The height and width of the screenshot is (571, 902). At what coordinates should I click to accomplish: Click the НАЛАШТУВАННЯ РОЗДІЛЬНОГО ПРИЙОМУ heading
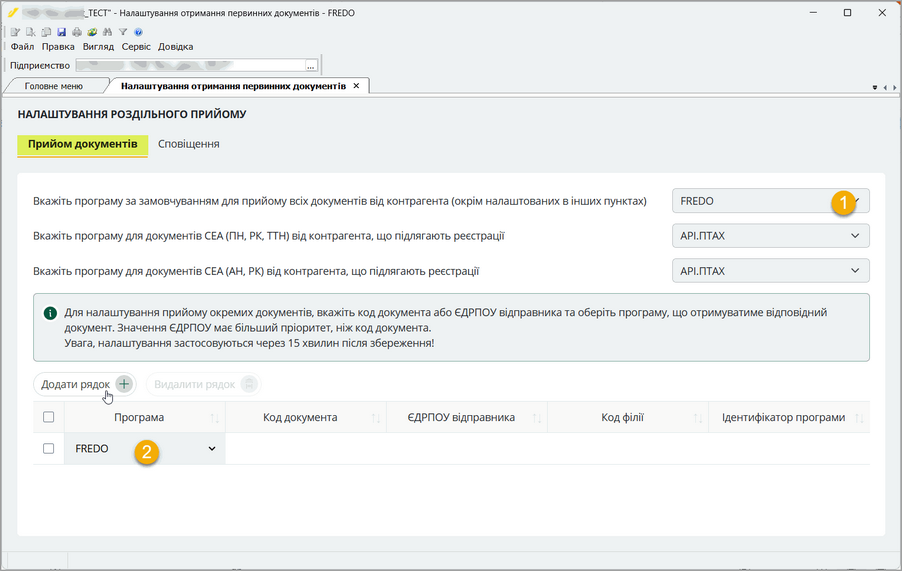click(132, 114)
